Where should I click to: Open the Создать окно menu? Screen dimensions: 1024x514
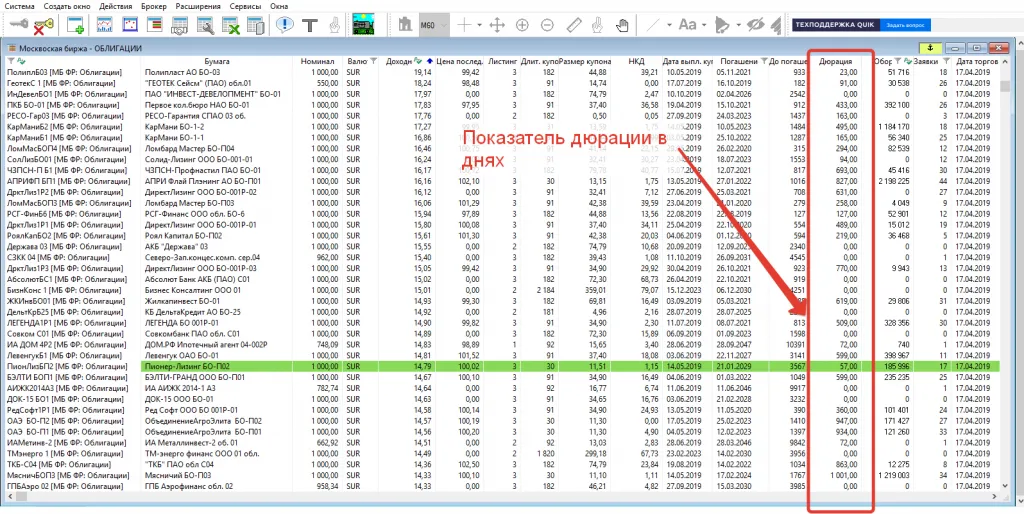[x=67, y=6]
